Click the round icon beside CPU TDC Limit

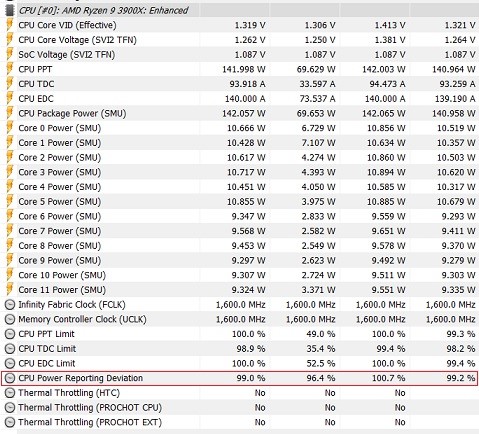pos(10,349)
